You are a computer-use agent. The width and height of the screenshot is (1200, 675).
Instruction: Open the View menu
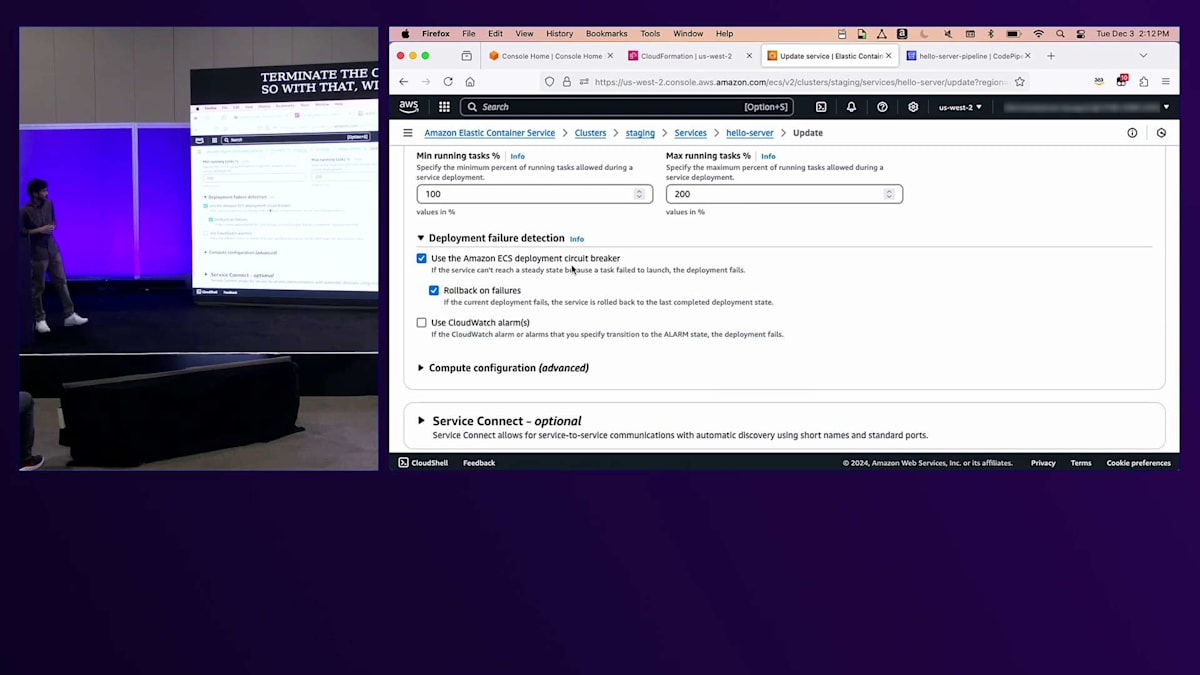pyautogui.click(x=524, y=34)
